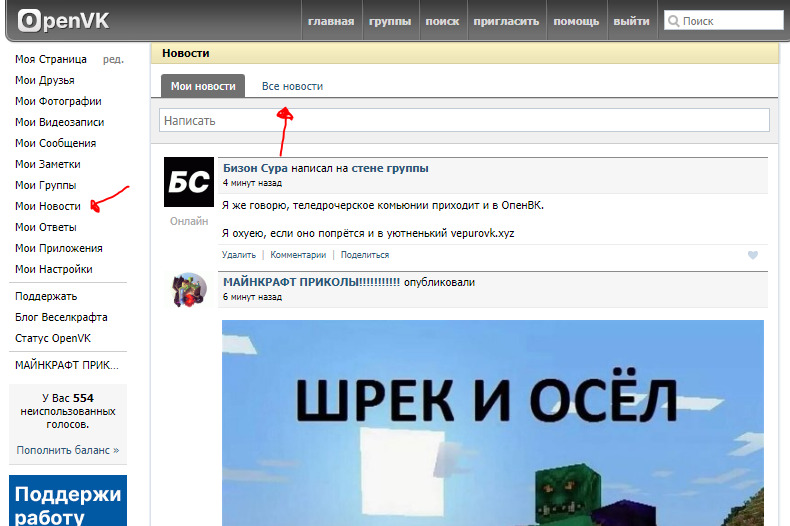The height and width of the screenshot is (526, 790).
Task: Click ред. to edit my page
Action: (x=113, y=59)
